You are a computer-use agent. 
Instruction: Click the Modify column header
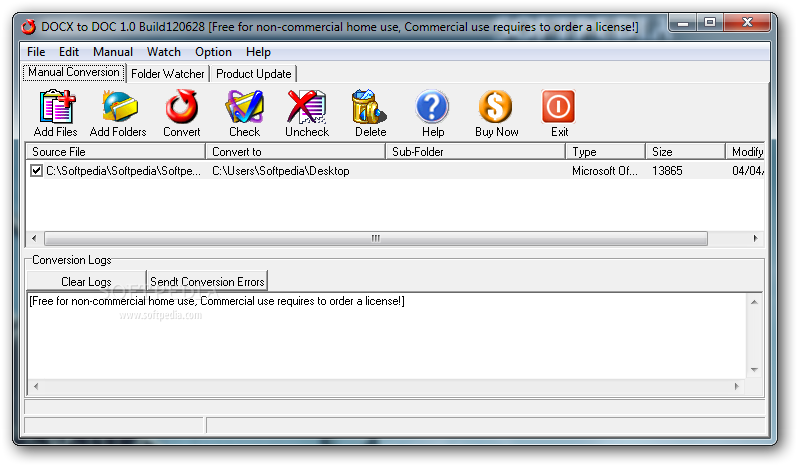pos(745,152)
